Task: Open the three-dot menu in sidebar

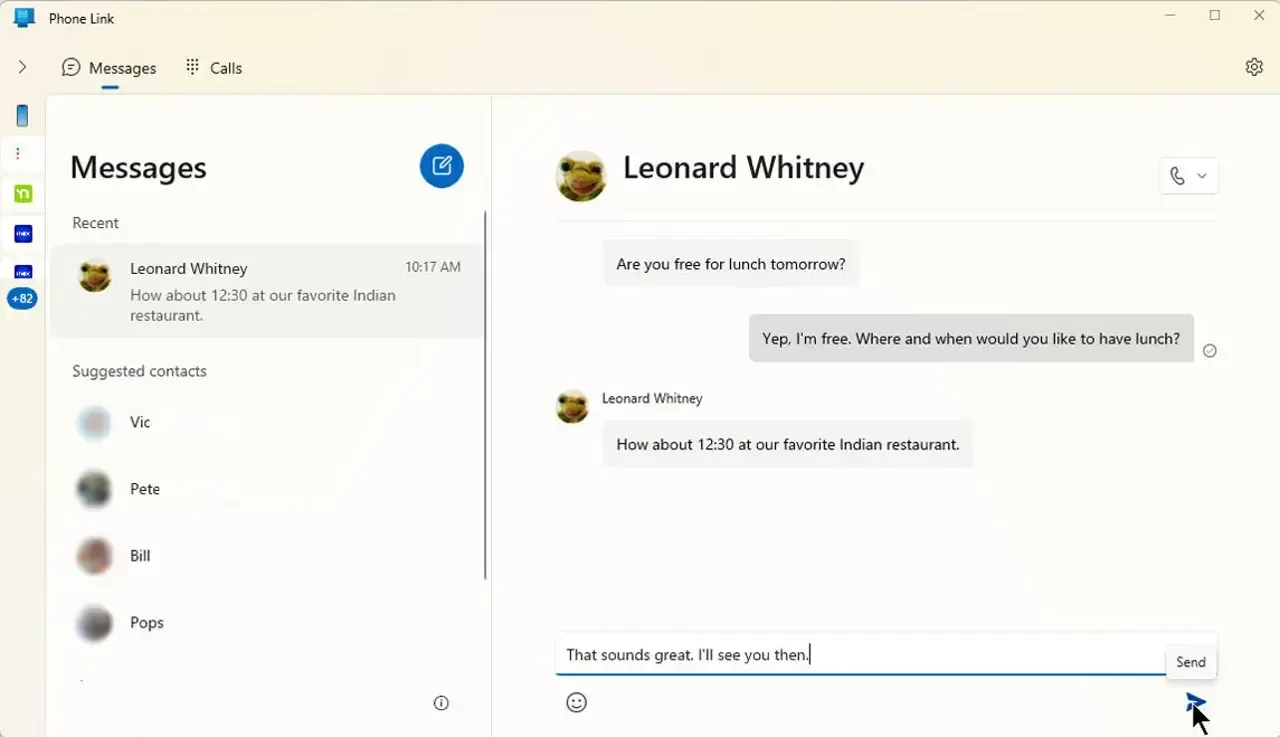Action: click(22, 153)
